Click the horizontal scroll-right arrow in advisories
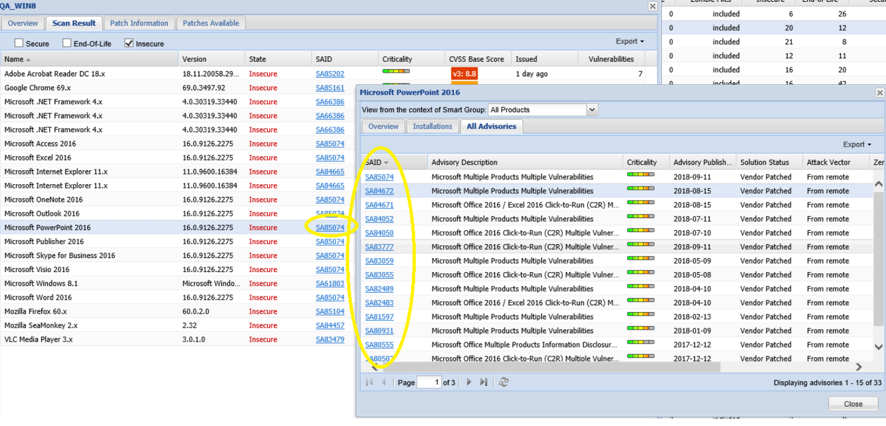Screen dimensions: 886x426 click(x=858, y=367)
